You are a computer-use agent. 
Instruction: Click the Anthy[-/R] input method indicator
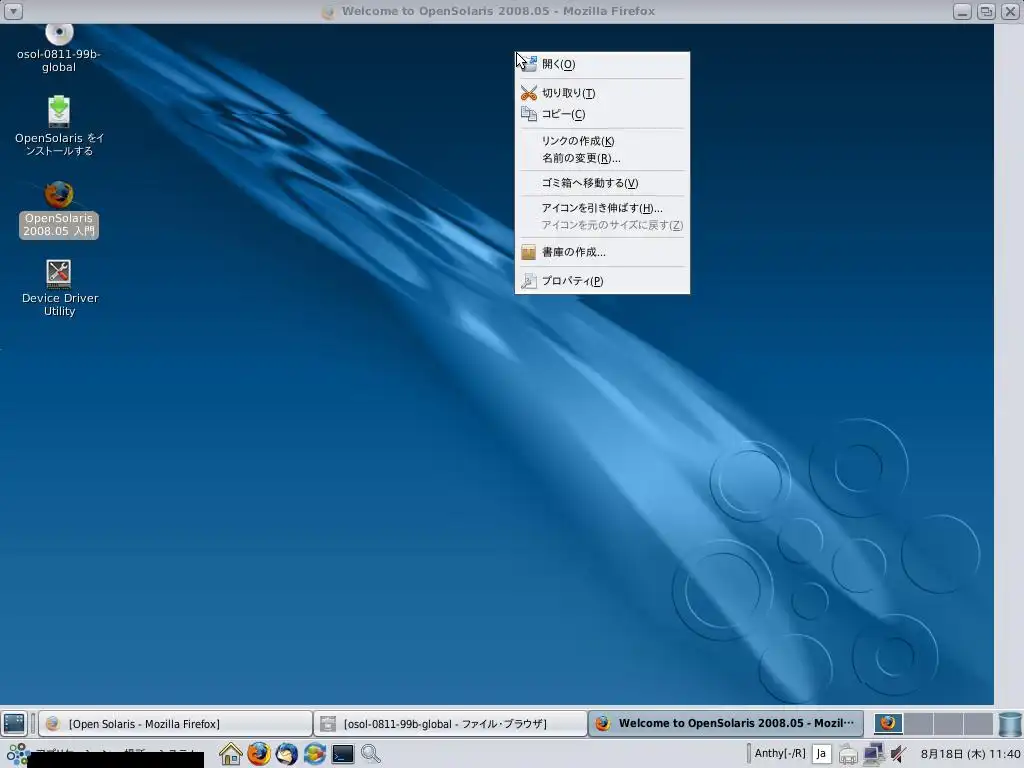point(780,754)
